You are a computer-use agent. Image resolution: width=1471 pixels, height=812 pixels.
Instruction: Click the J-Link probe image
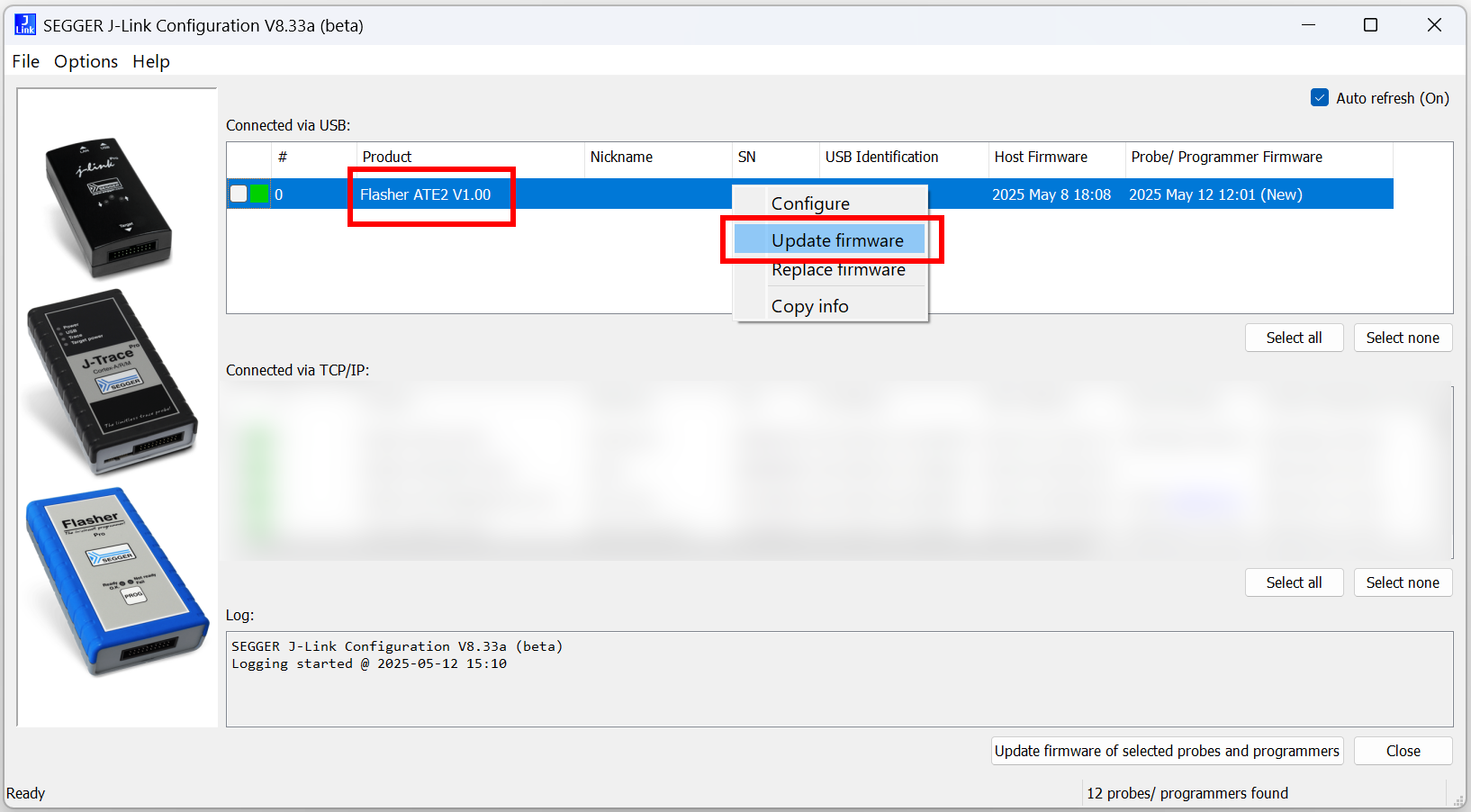coord(109,208)
